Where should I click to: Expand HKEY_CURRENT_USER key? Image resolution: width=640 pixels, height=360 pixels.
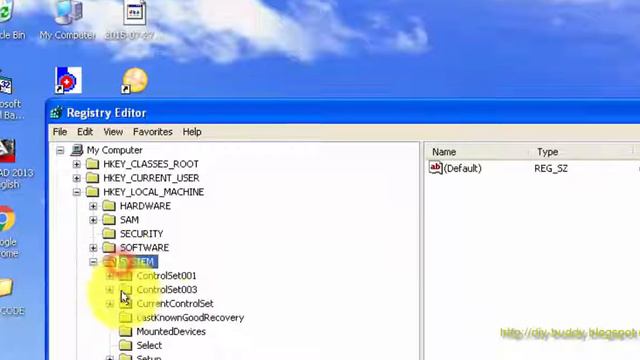point(77,178)
